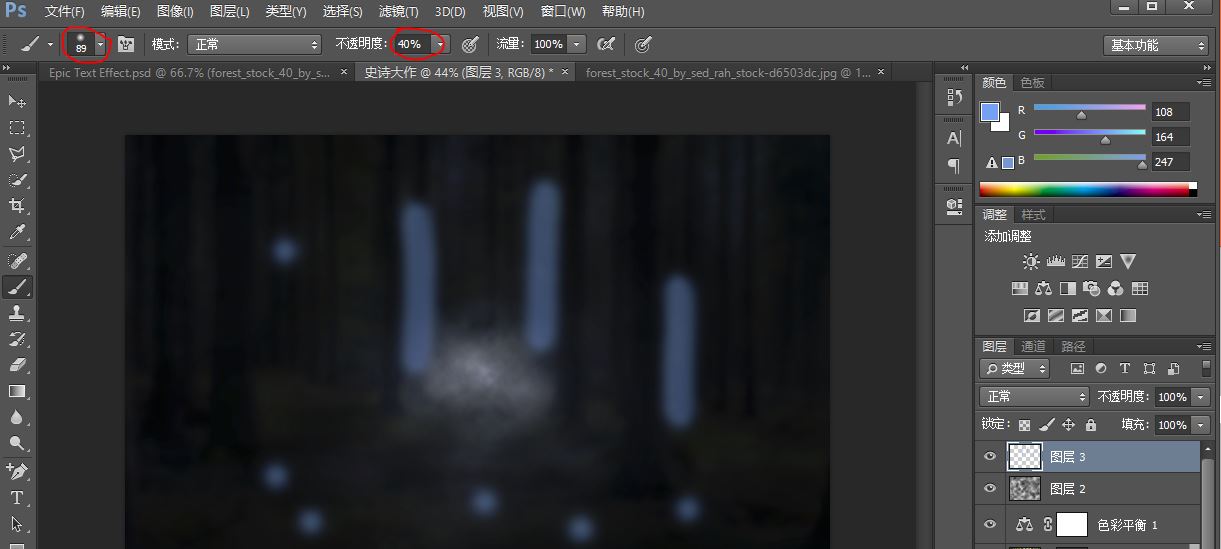Open the brush panel toggle icon
This screenshot has height=549, width=1221.
pyautogui.click(x=126, y=44)
